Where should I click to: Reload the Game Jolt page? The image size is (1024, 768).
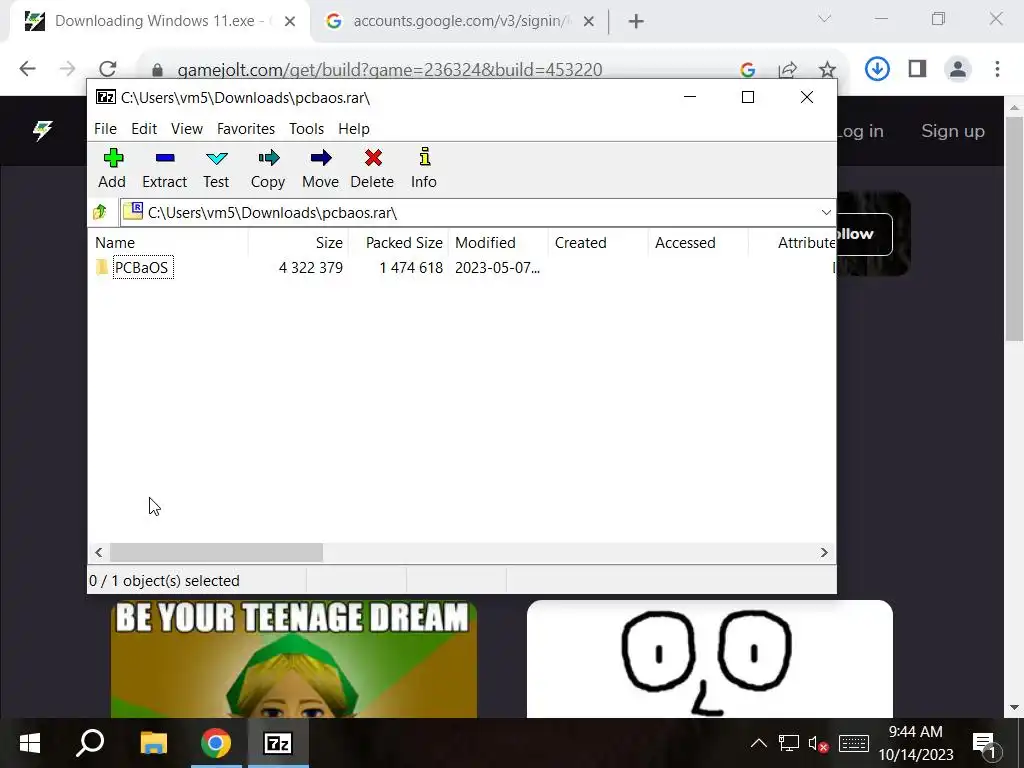tap(108, 69)
